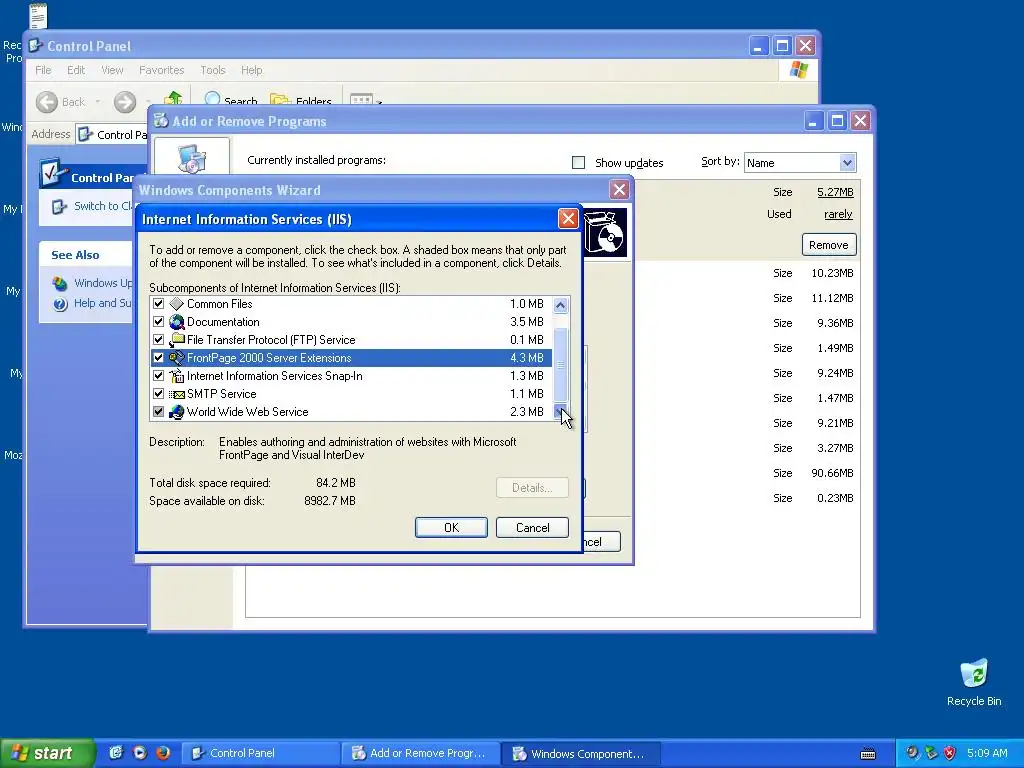This screenshot has width=1024, height=768.
Task: Click the Folders toolbar button in Control Panel
Action: [x=300, y=101]
